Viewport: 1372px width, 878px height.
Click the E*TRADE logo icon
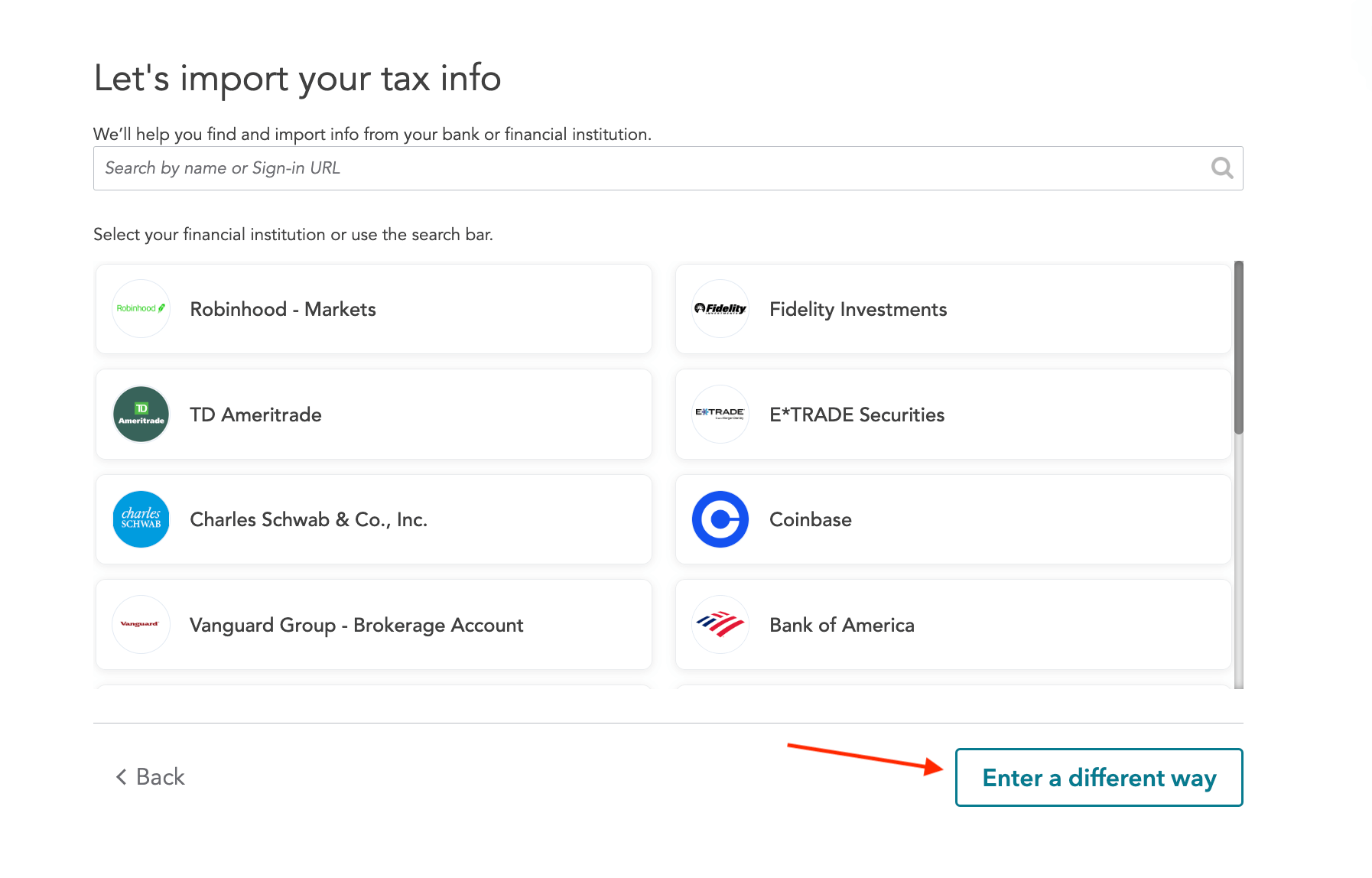point(720,415)
